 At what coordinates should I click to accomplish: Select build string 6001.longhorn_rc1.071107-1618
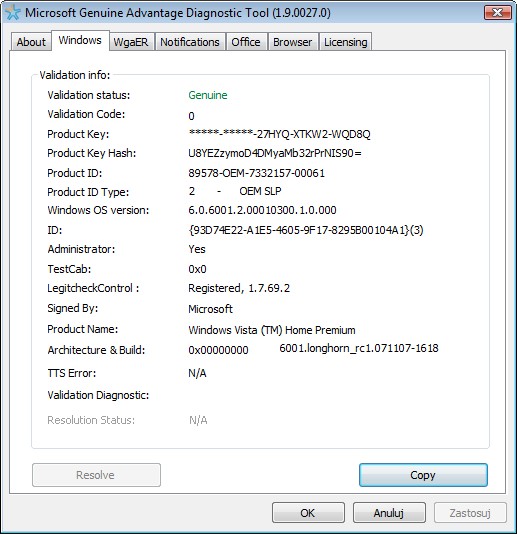click(x=359, y=348)
